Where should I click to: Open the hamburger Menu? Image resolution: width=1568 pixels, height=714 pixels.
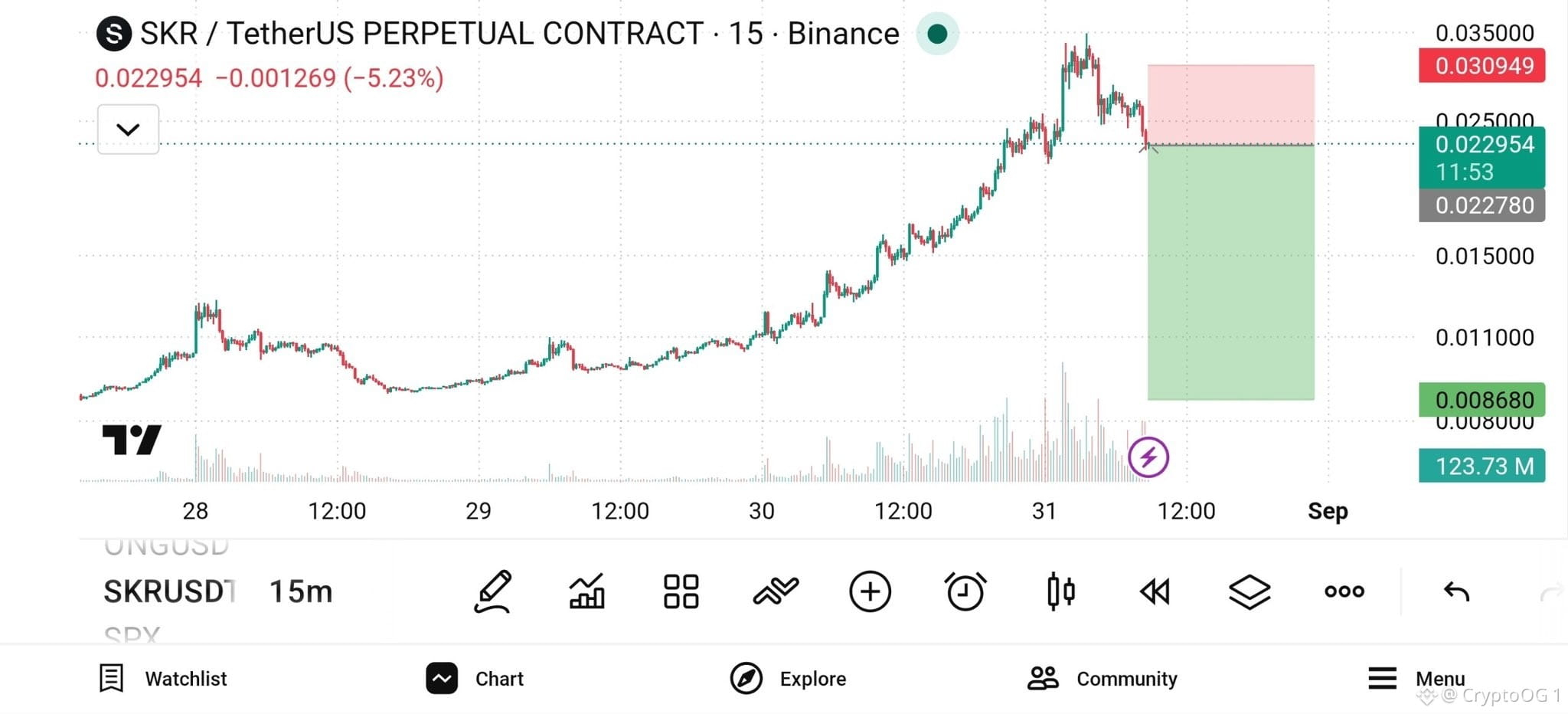point(1416,679)
